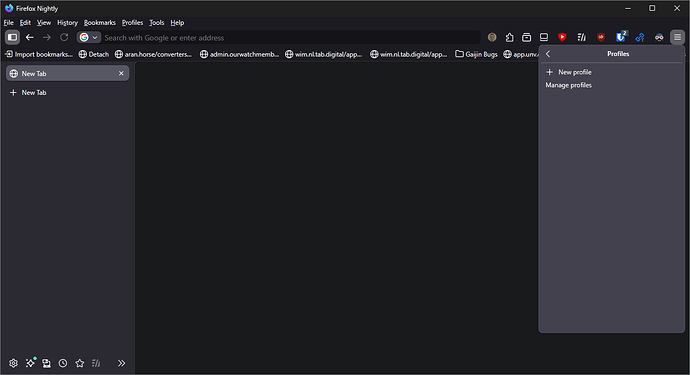Screen dimensions: 690x375
Task: Open the Extensions puzzle piece icon
Action: [x=509, y=37]
